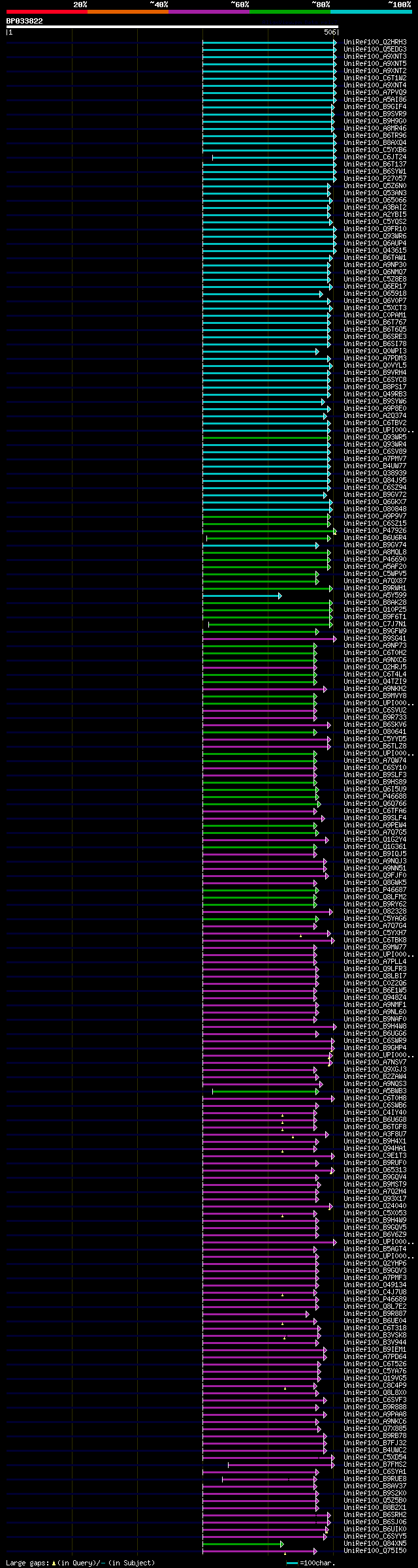Click the purple ~60% identity legend segment
418x1568 pixels.
pyautogui.click(x=209, y=12)
